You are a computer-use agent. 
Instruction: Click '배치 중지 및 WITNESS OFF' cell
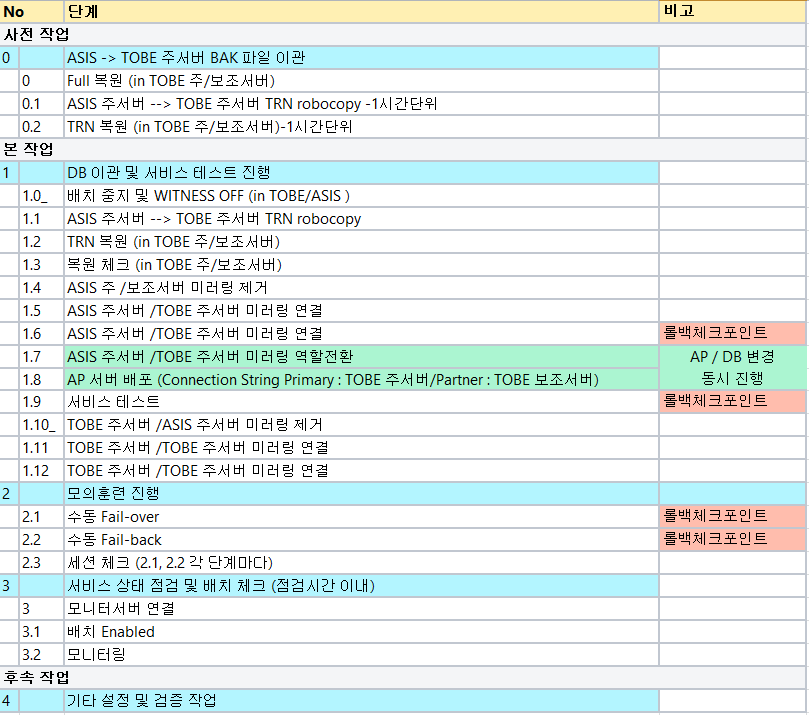tap(361, 196)
